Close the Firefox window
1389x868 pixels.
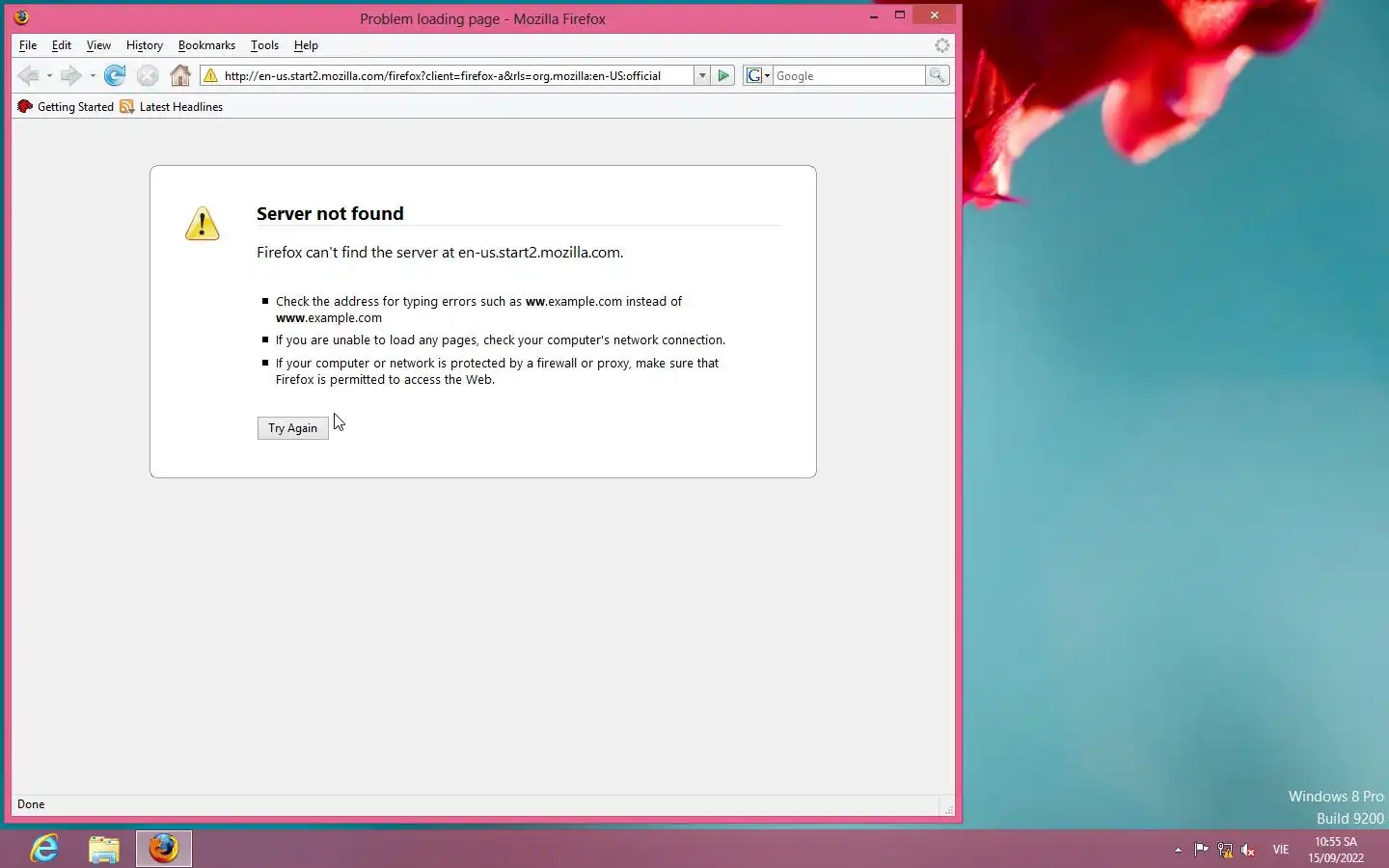935,15
